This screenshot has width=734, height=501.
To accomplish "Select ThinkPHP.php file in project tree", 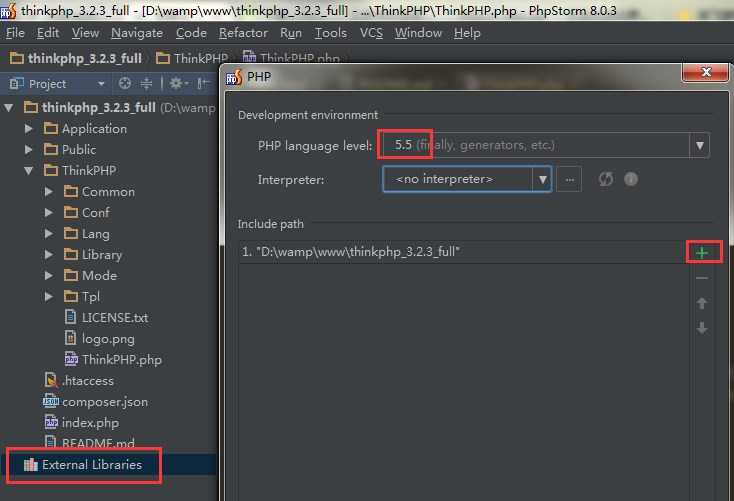I will [113, 360].
